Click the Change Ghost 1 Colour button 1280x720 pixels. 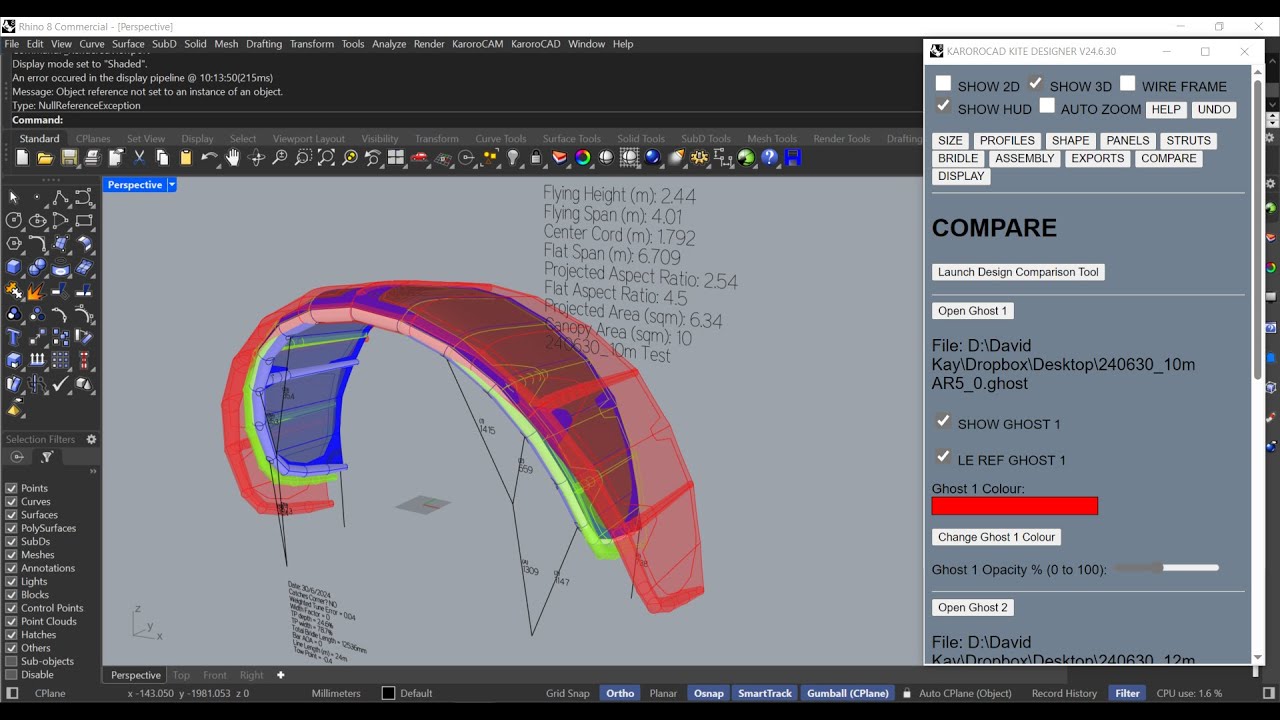tap(996, 537)
